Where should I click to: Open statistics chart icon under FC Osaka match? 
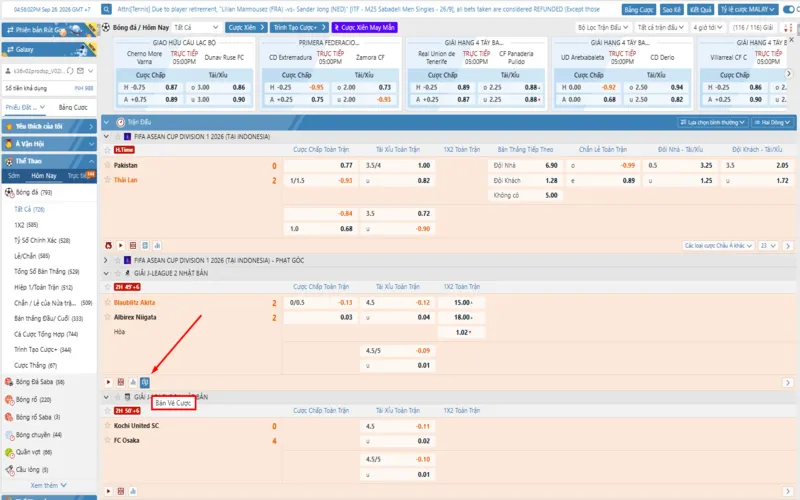pos(133,491)
